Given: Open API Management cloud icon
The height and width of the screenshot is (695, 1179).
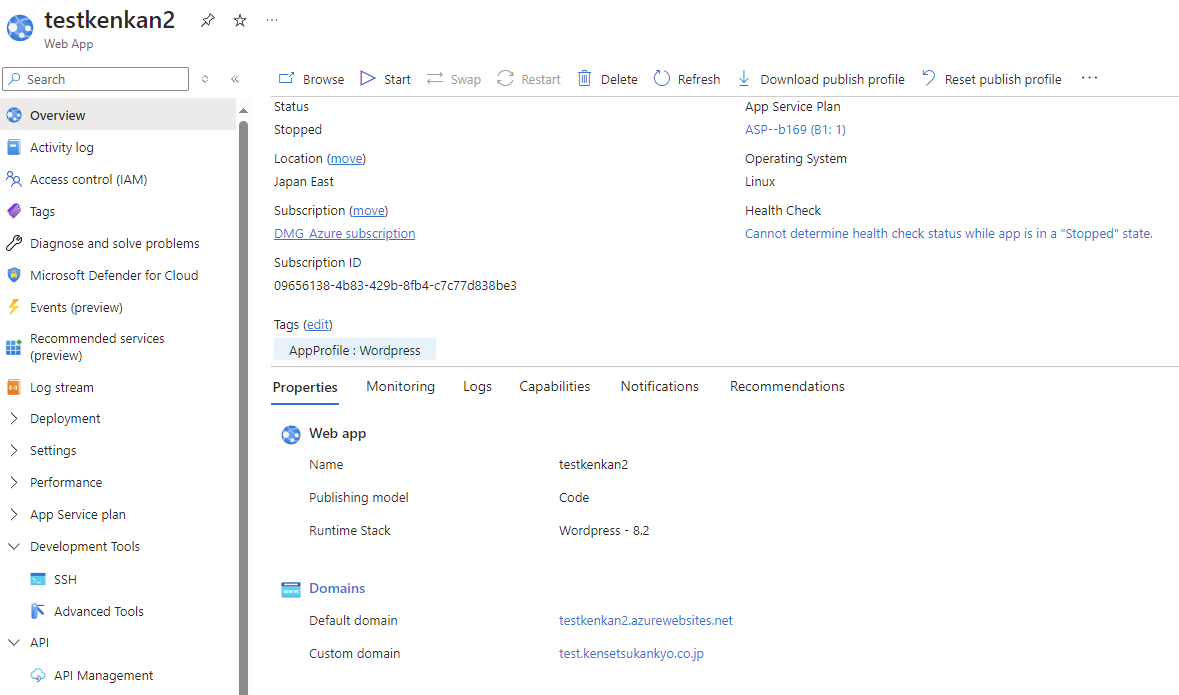Looking at the screenshot, I should [38, 675].
